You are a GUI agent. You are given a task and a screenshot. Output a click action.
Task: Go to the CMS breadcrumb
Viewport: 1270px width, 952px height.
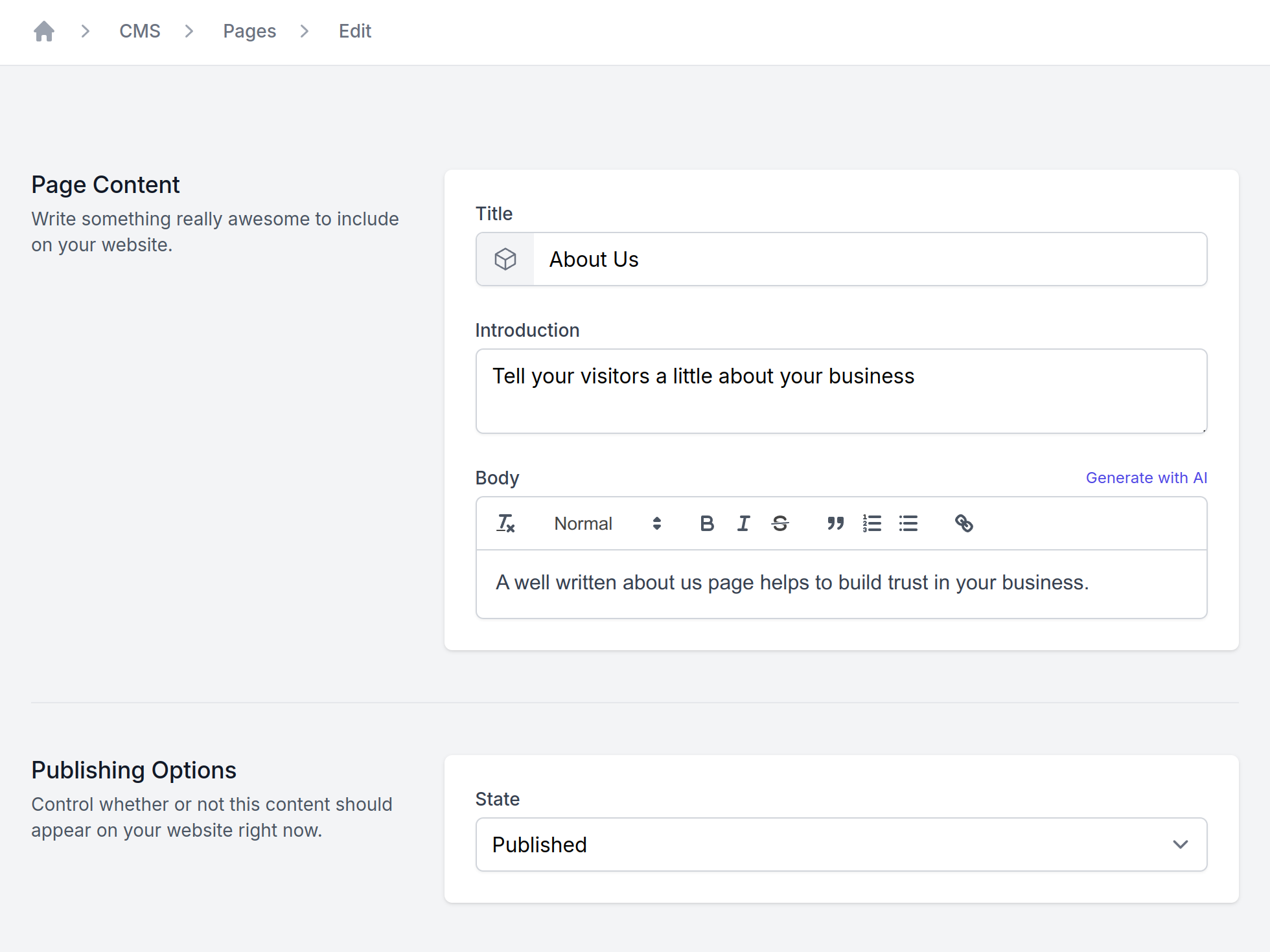(x=140, y=31)
